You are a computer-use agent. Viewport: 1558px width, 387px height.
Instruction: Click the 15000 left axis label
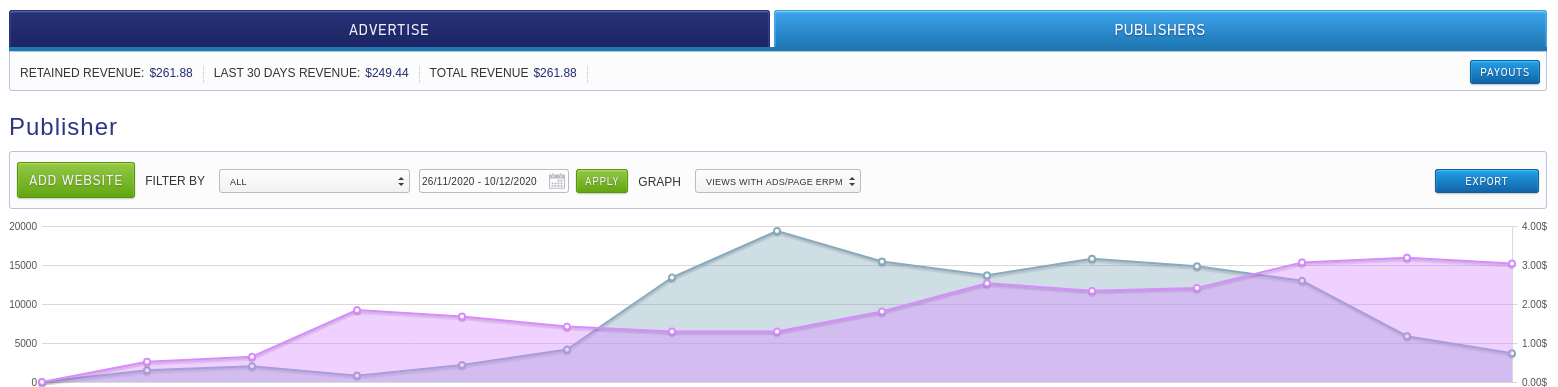[23, 265]
